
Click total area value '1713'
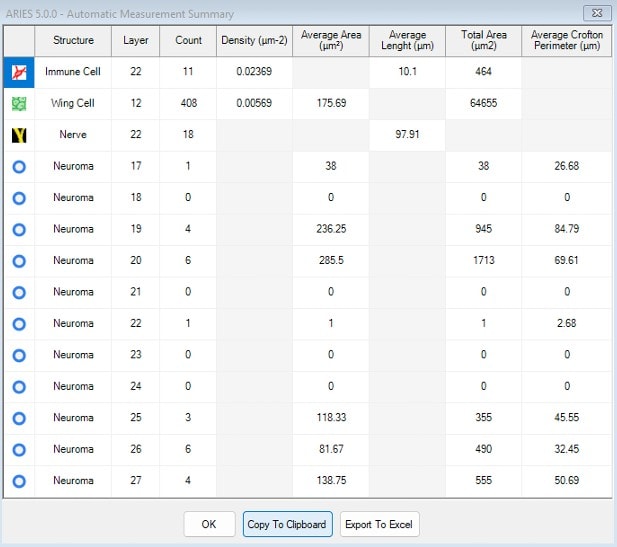(x=484, y=261)
